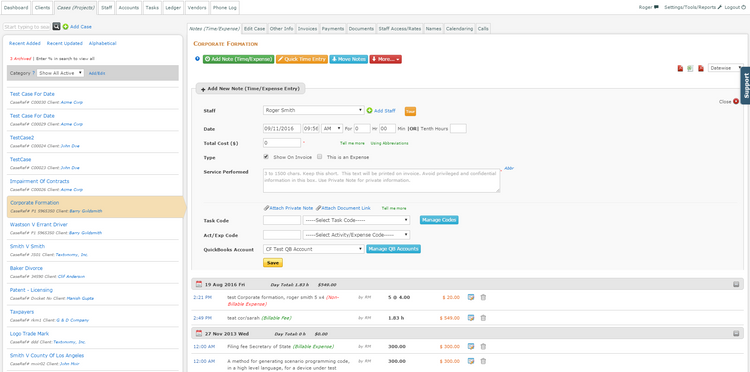Click the Category help question mark

33,73
